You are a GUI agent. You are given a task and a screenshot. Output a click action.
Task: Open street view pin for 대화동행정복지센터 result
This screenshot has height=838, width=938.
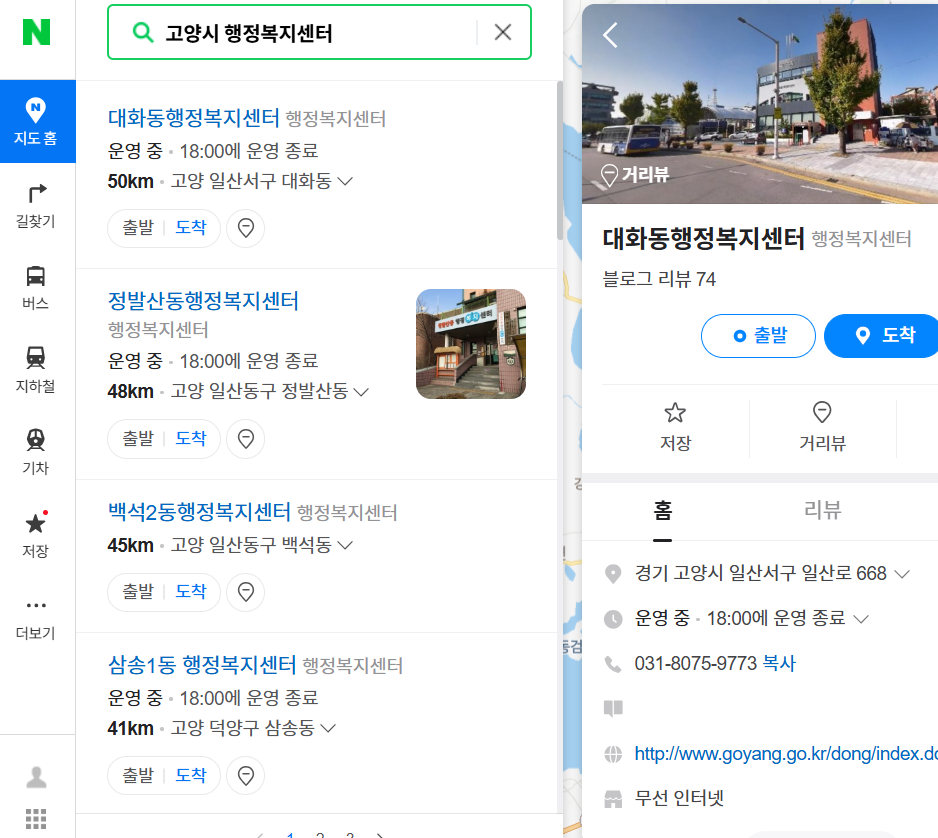click(x=246, y=228)
